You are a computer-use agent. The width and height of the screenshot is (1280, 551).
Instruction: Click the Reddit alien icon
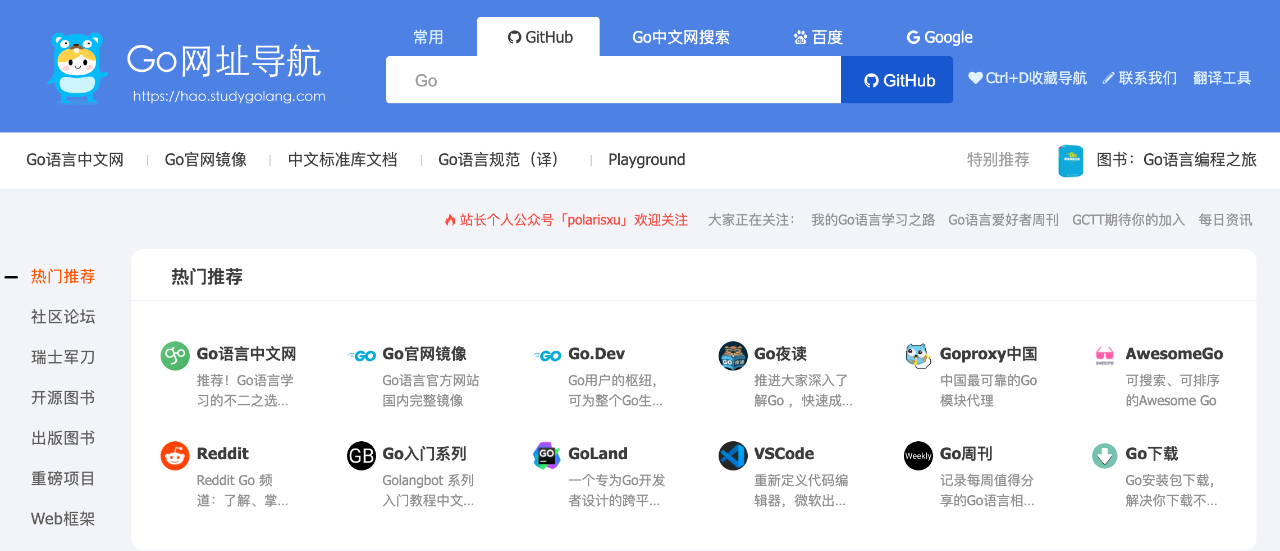point(175,455)
